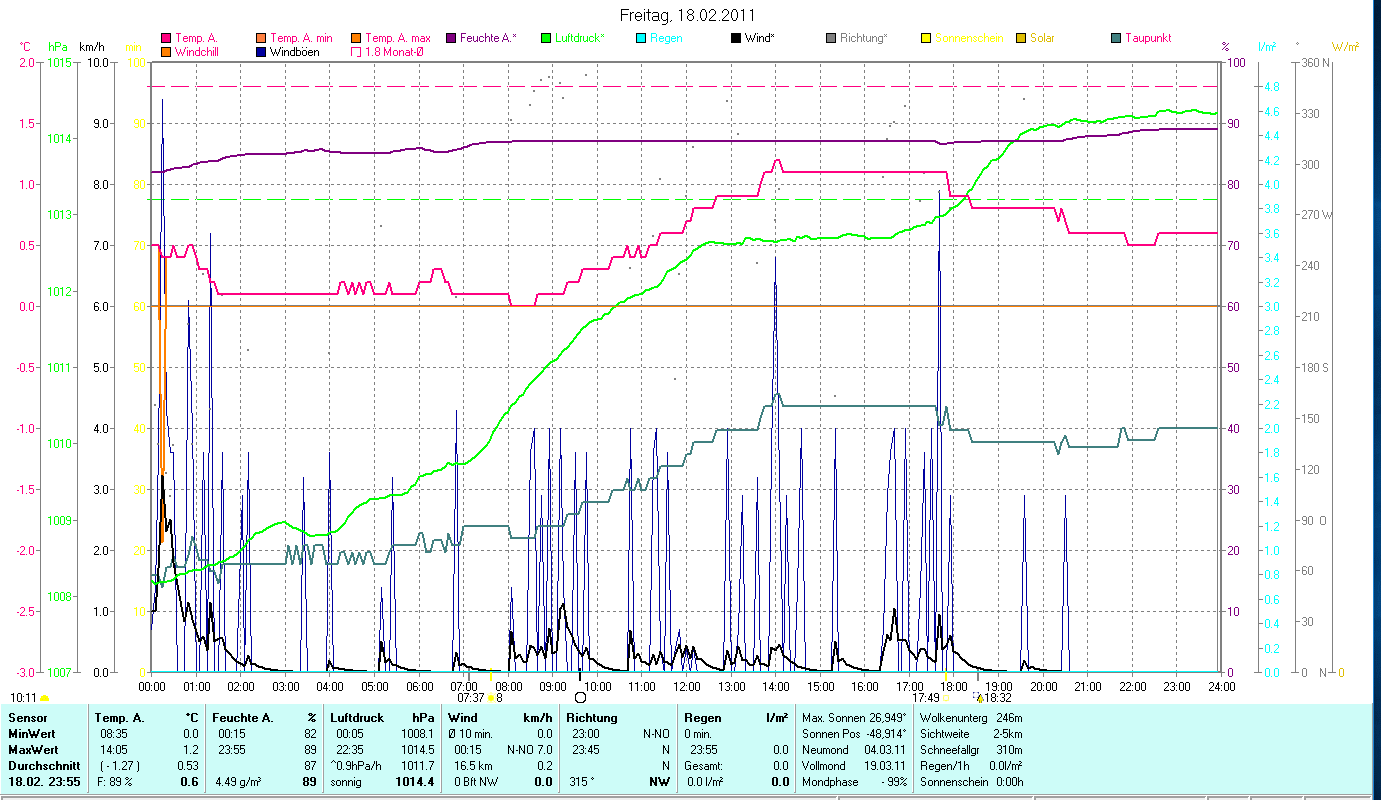Click the green Luftdruck* legend box

pyautogui.click(x=545, y=38)
